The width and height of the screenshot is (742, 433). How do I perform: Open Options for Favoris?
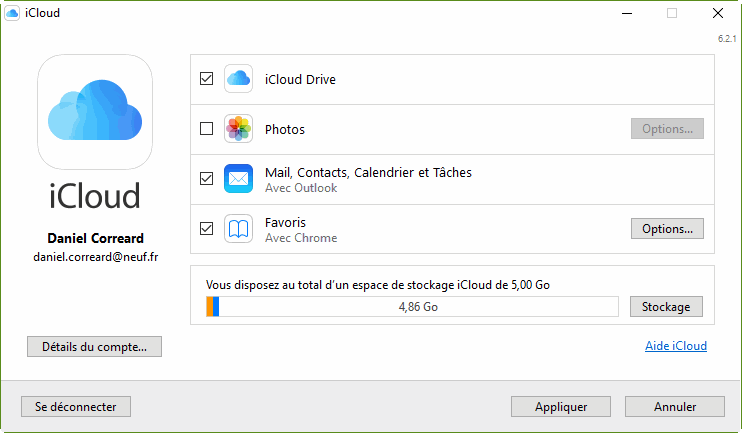coord(667,229)
